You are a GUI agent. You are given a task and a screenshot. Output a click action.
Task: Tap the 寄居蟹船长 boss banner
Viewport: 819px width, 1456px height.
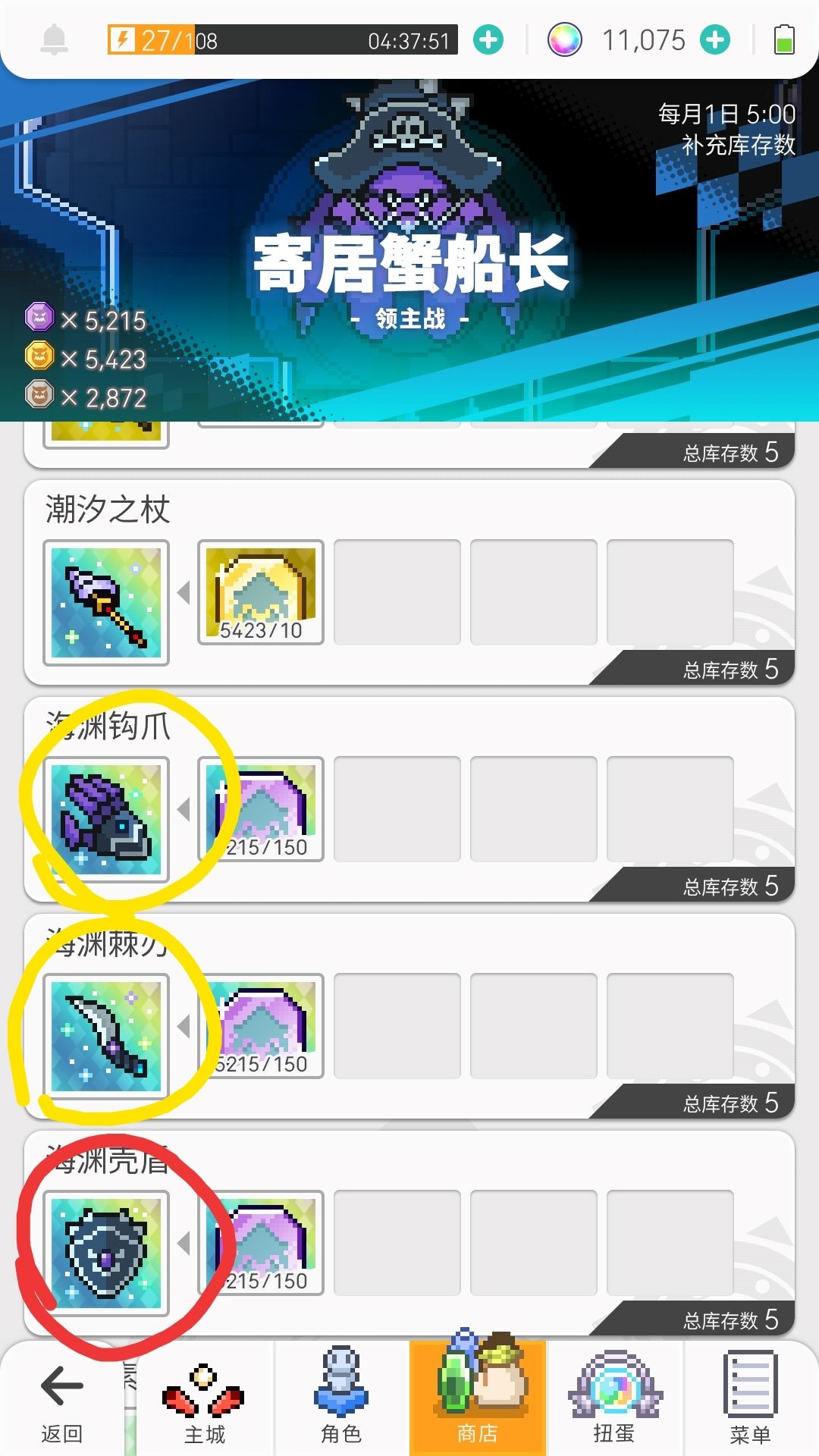tap(409, 250)
